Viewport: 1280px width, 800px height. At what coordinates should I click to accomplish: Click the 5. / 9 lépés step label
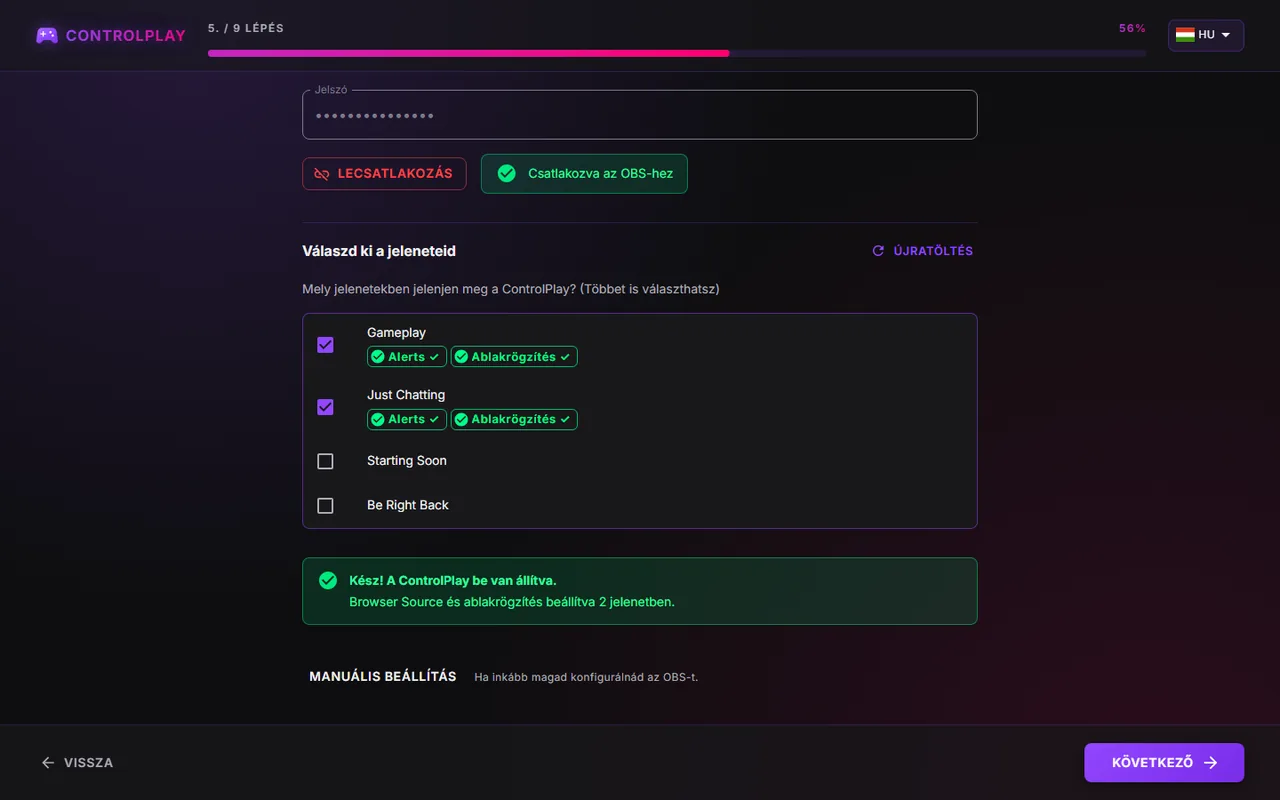pyautogui.click(x=246, y=28)
